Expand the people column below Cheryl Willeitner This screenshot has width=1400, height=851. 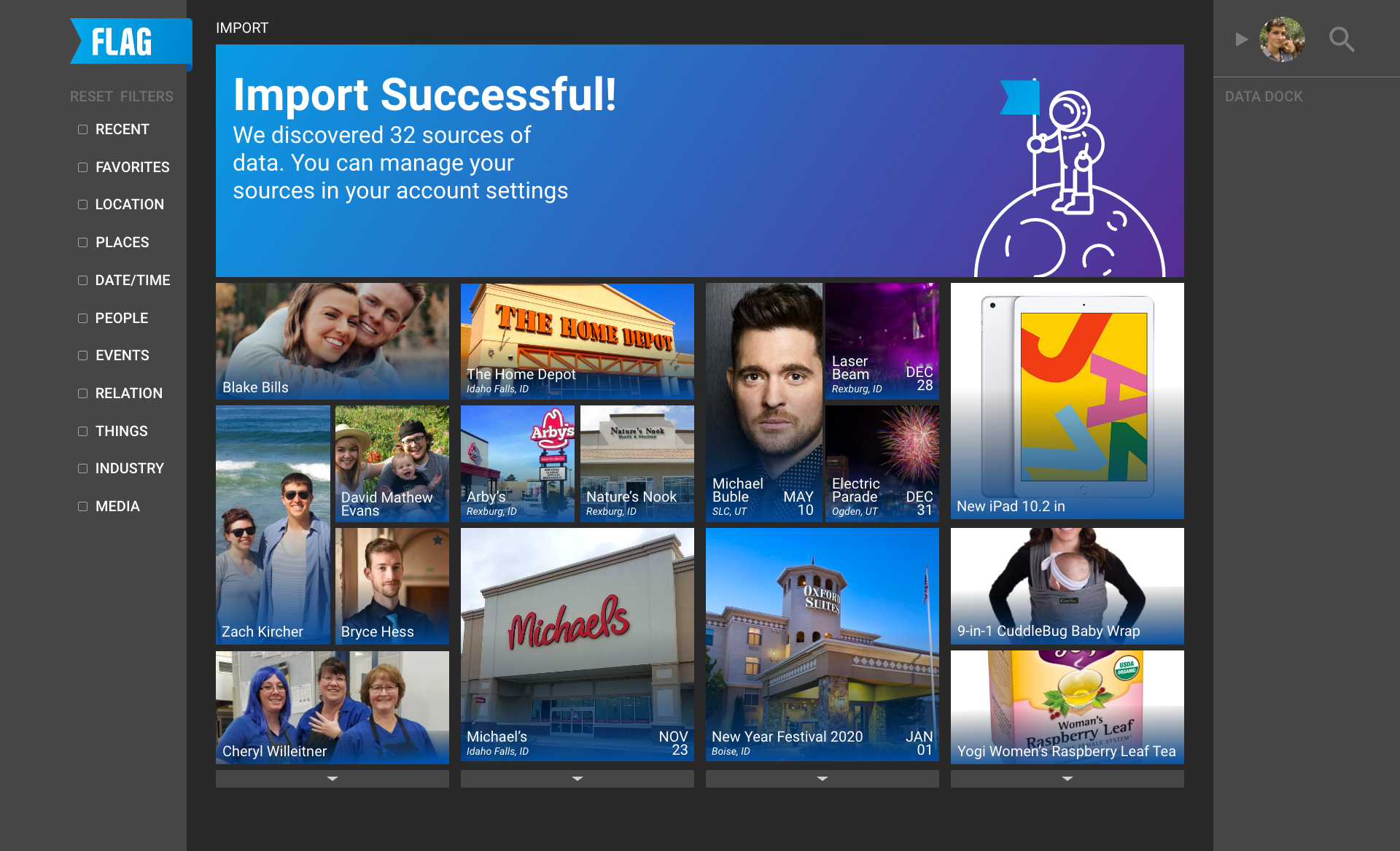[332, 779]
